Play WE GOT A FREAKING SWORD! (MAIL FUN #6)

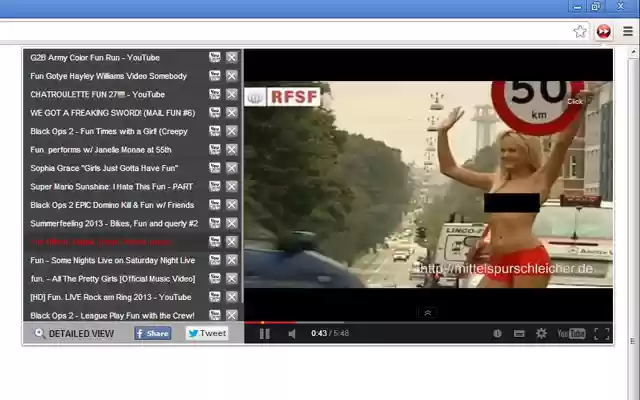113,113
